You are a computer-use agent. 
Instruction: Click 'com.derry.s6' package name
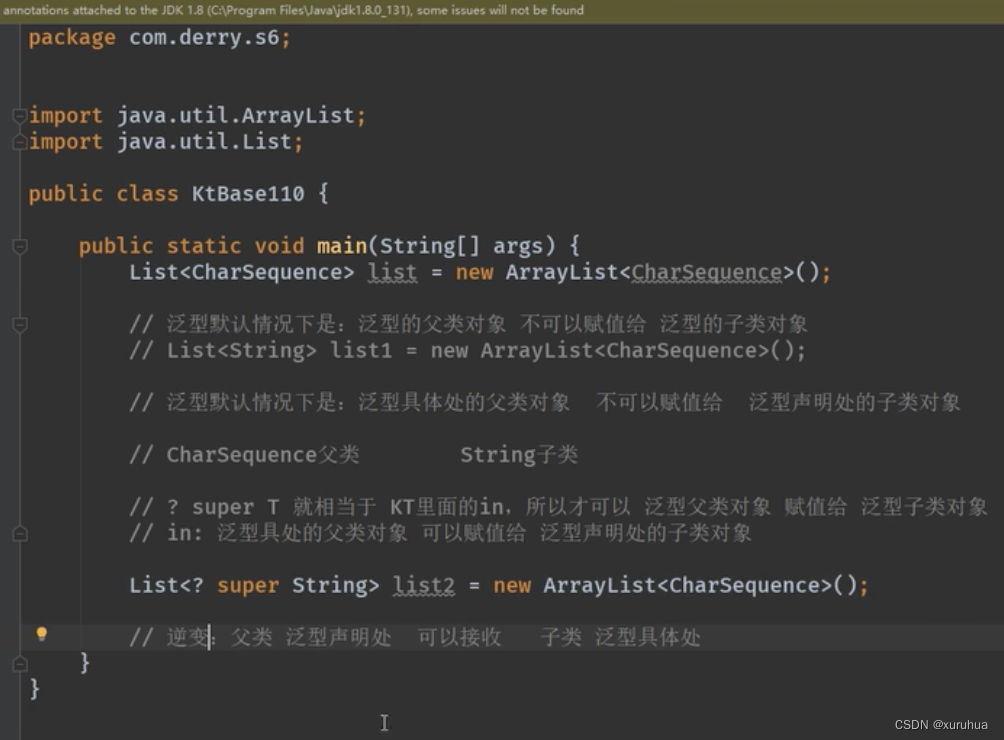204,38
